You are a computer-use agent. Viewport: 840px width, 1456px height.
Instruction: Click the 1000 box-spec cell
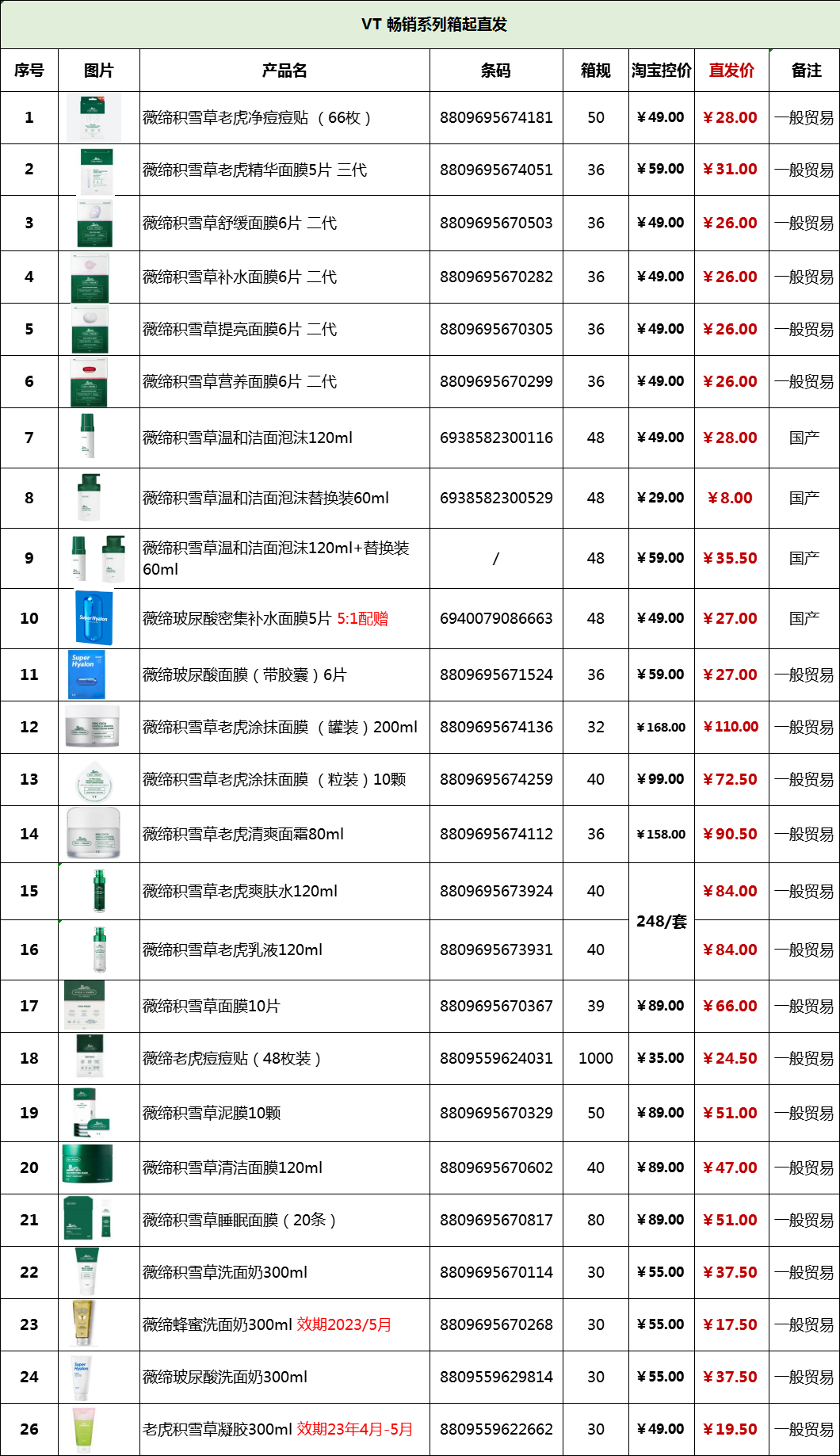[x=596, y=1058]
